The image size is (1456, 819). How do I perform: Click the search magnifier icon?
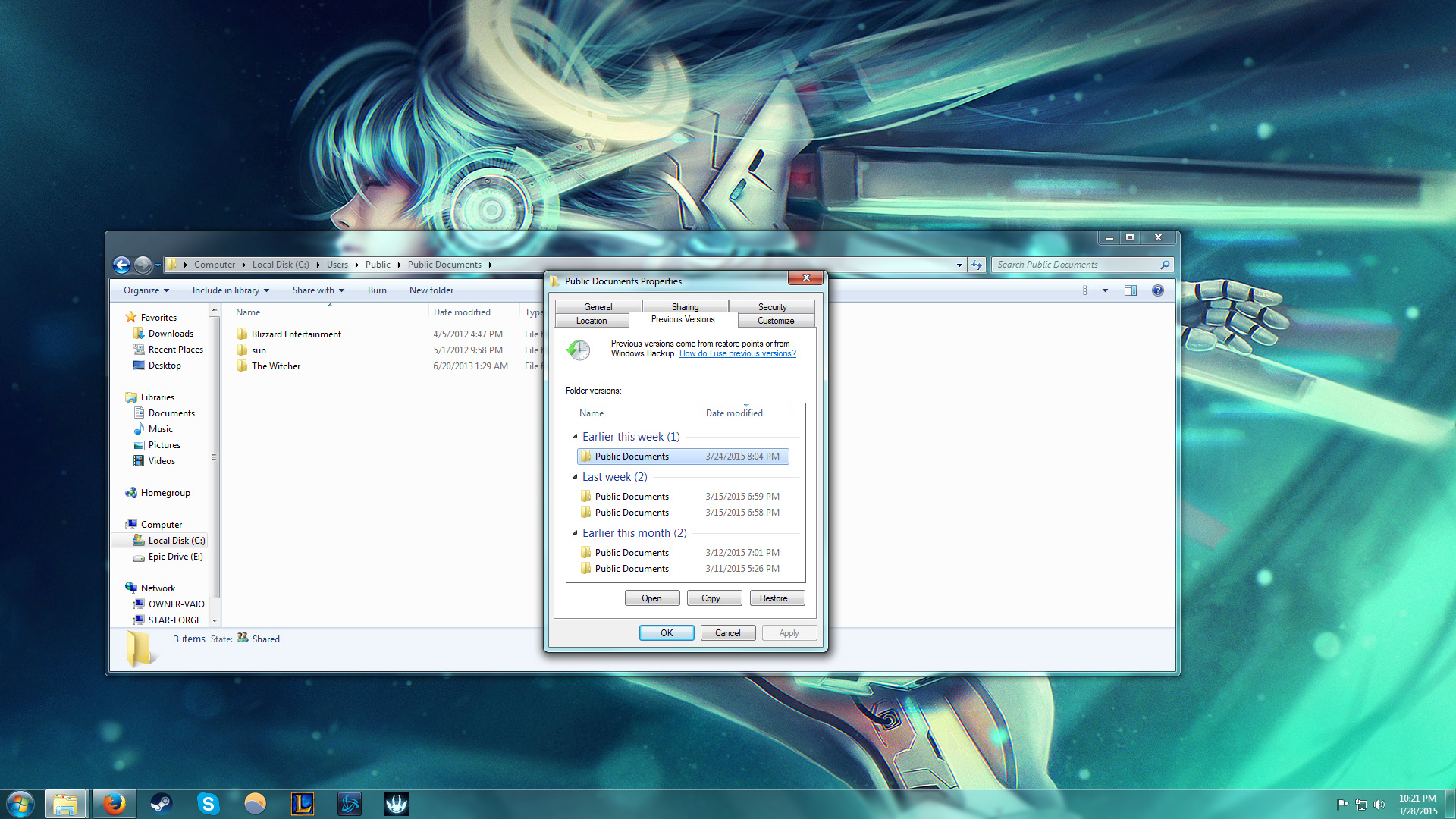tap(1165, 265)
